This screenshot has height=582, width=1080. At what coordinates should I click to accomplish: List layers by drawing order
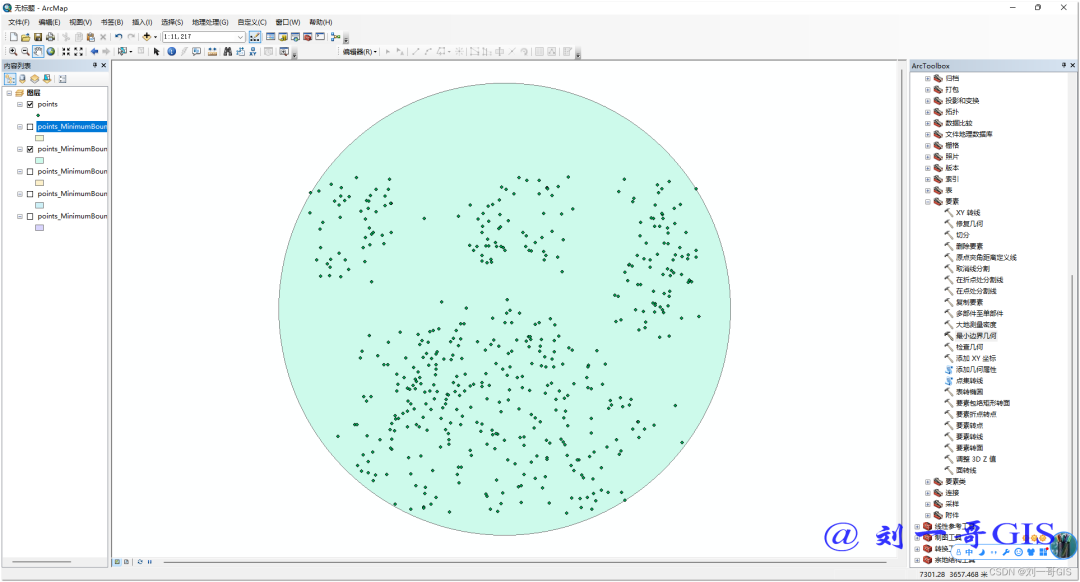tap(10, 79)
